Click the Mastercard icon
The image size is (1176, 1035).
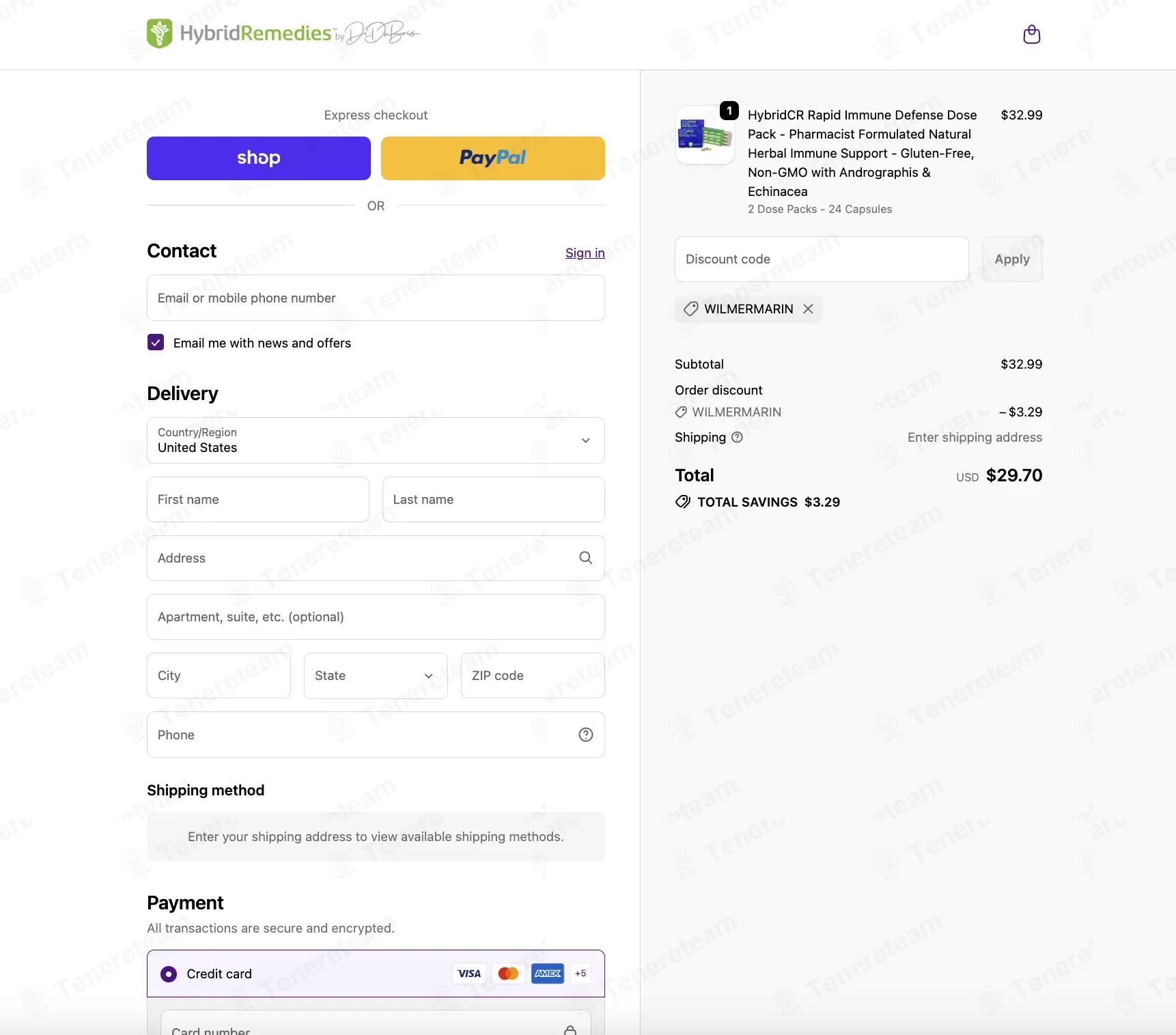coord(508,974)
